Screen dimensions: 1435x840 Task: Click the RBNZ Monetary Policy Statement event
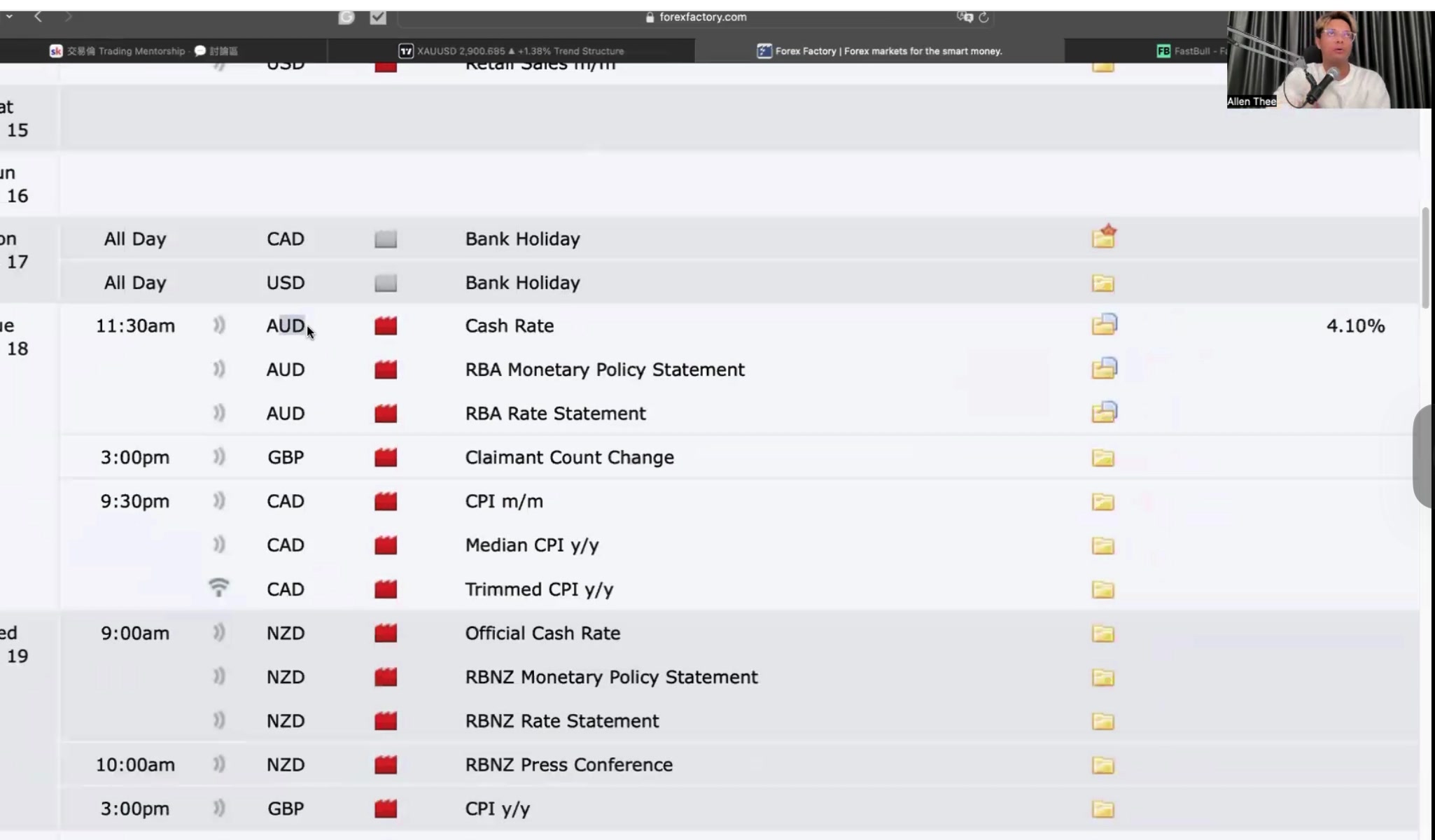[610, 677]
